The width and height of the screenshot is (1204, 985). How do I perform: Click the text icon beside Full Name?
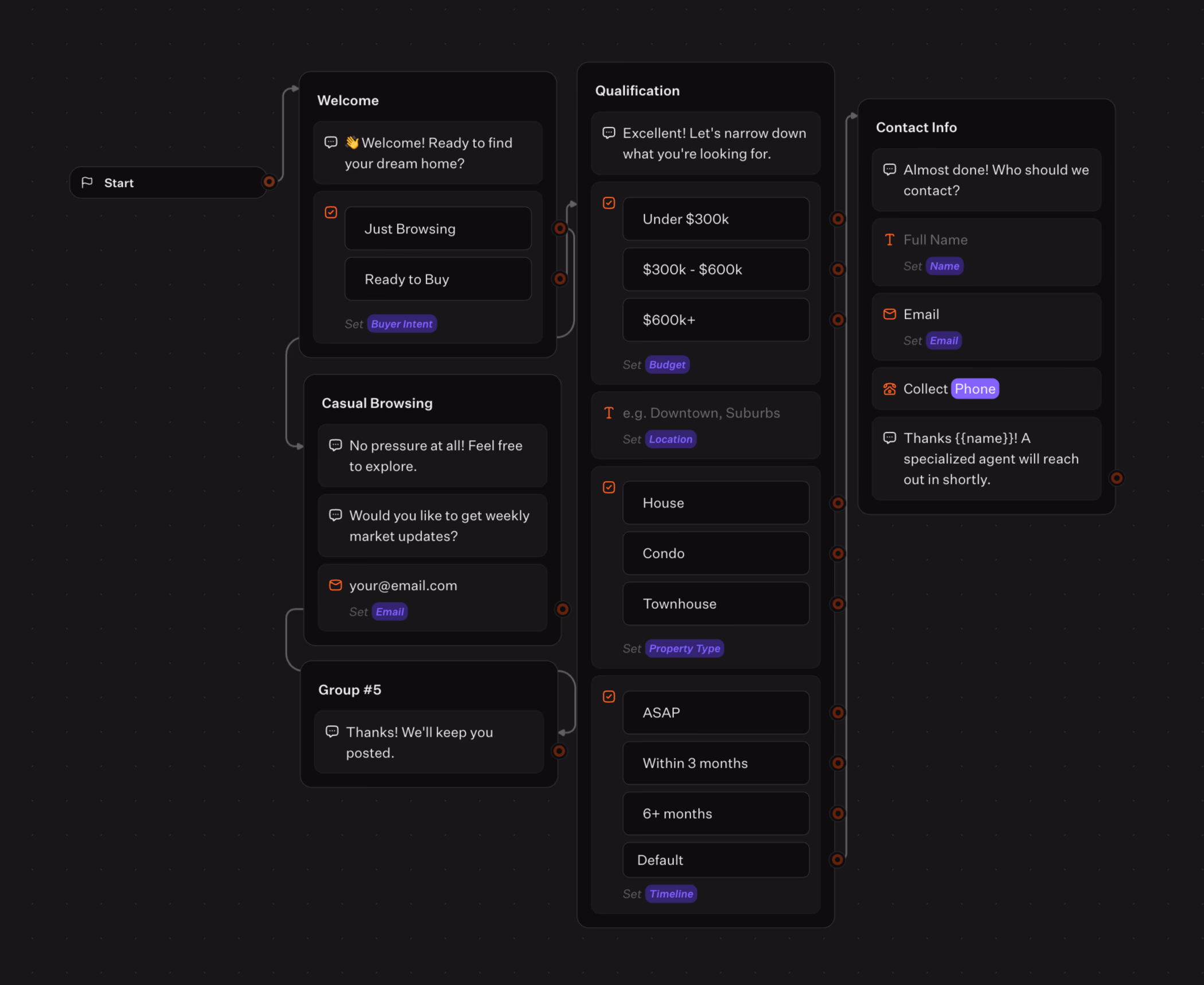889,240
